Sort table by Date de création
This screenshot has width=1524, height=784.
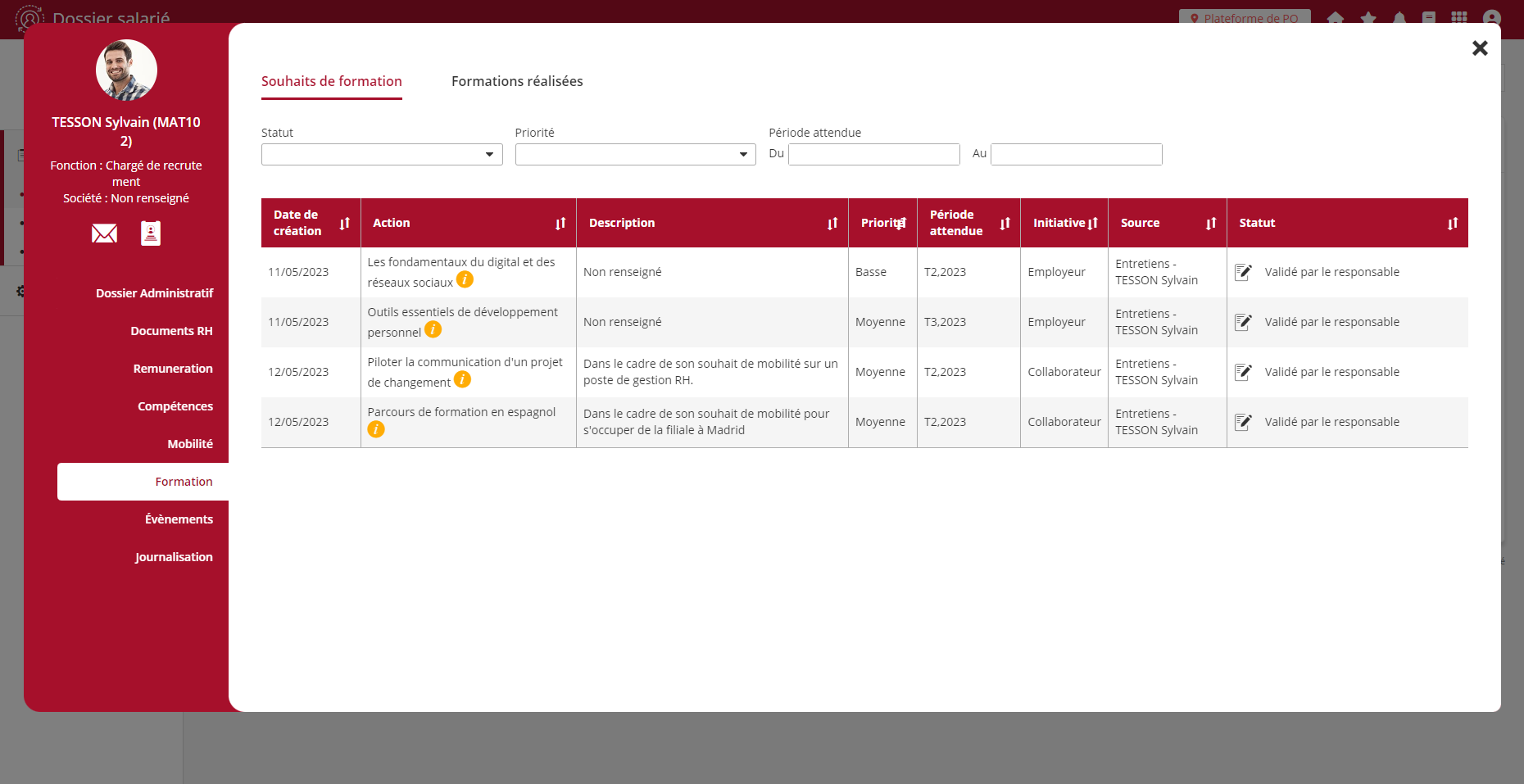pyautogui.click(x=345, y=224)
